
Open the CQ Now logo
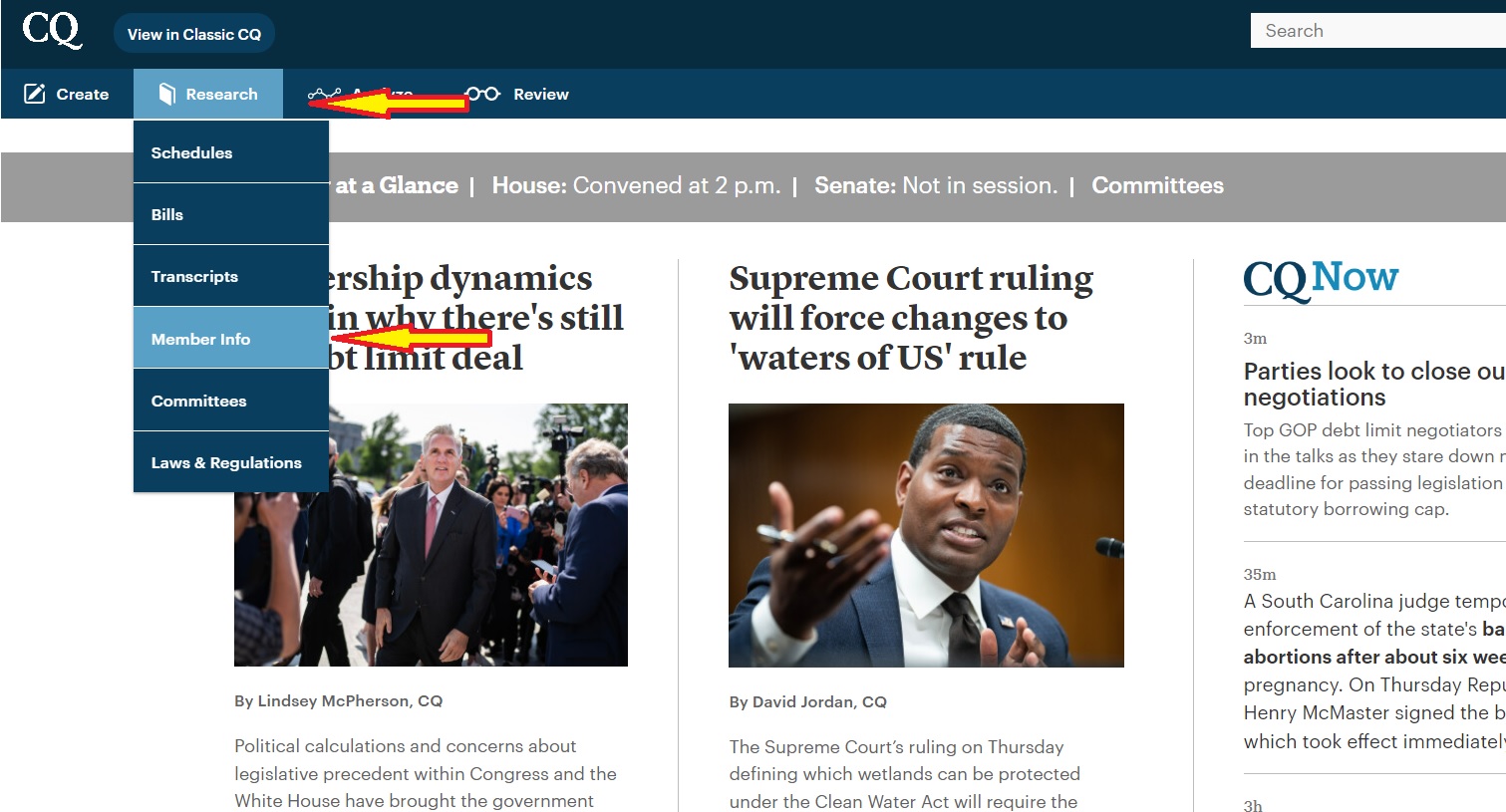click(1321, 279)
